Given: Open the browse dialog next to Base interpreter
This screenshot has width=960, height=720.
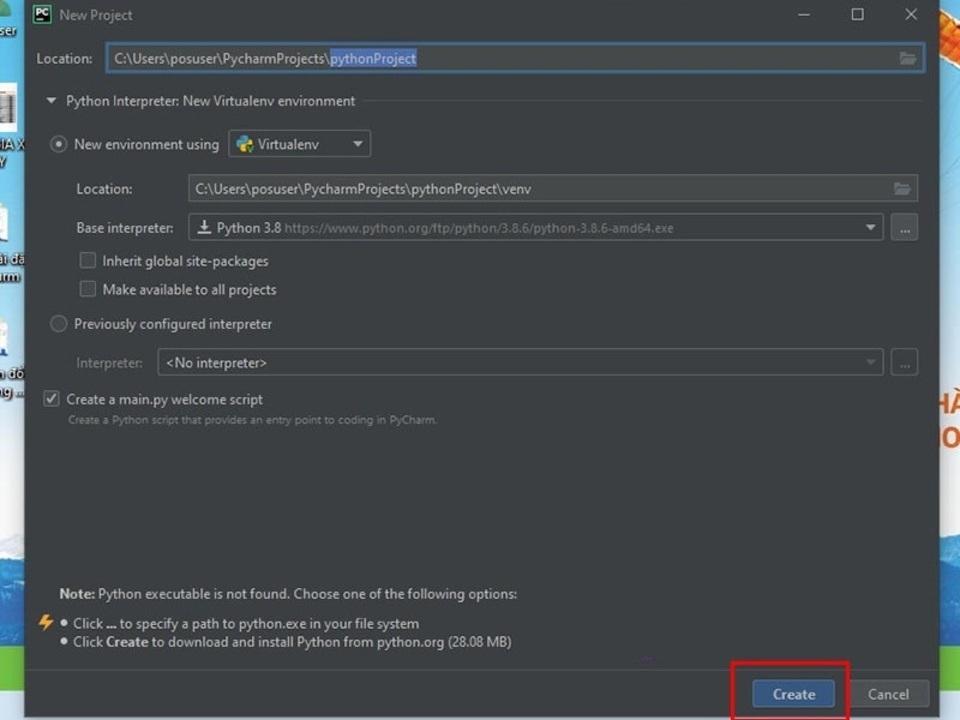Looking at the screenshot, I should pyautogui.click(x=904, y=227).
